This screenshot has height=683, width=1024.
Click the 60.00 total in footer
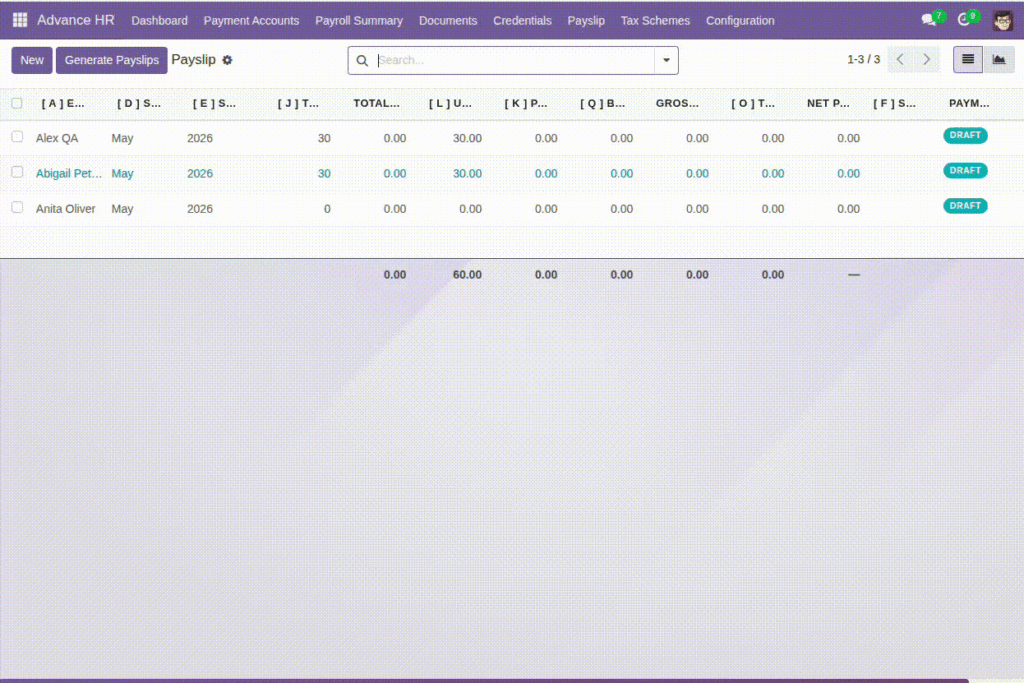467,274
